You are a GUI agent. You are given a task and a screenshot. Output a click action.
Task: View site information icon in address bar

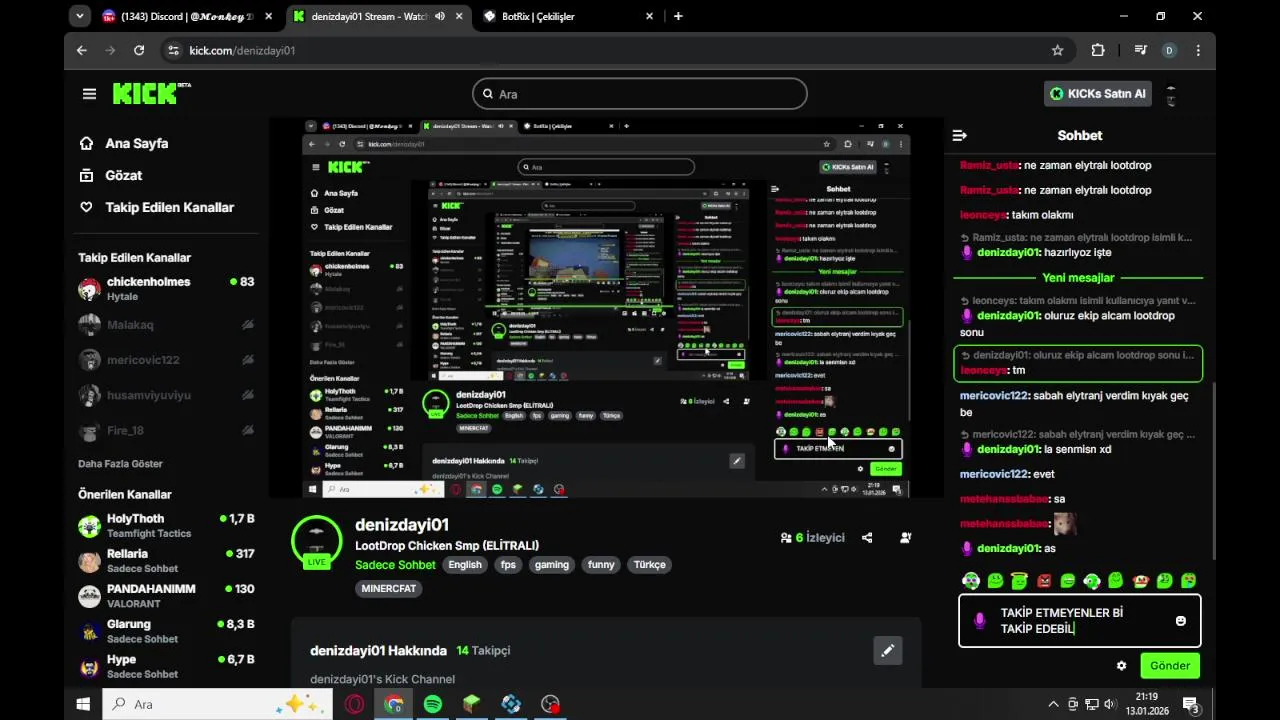click(173, 50)
